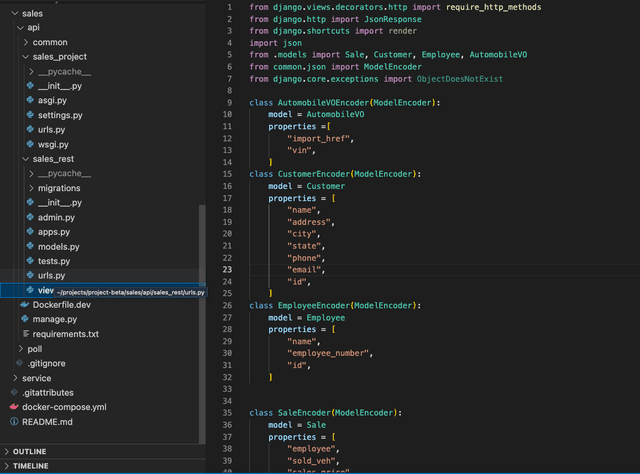The width and height of the screenshot is (640, 474).
Task: Click the Python icon next to manage.py
Action: 24,319
